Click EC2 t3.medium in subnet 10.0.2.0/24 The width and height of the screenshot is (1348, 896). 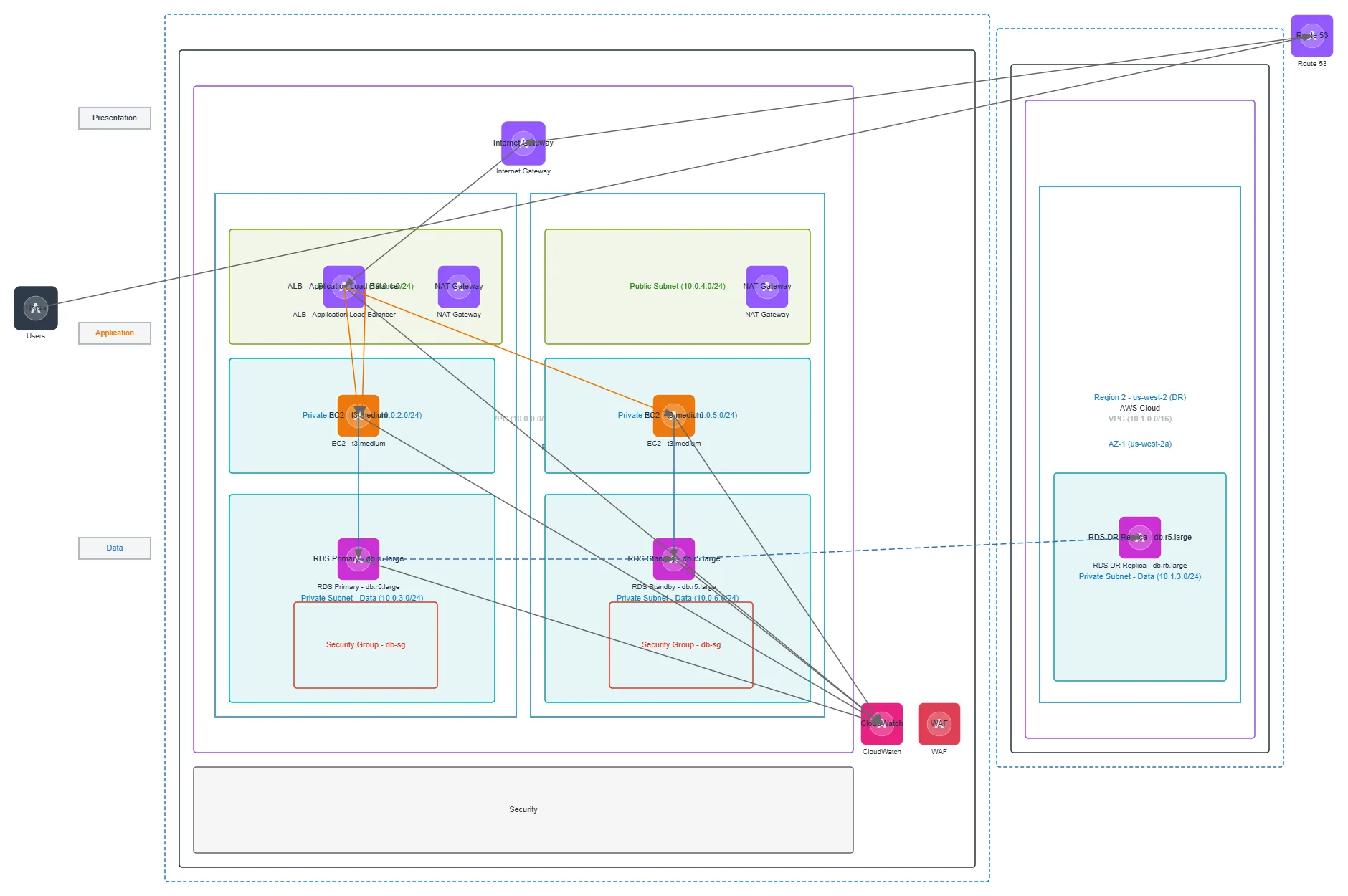pyautogui.click(x=359, y=416)
